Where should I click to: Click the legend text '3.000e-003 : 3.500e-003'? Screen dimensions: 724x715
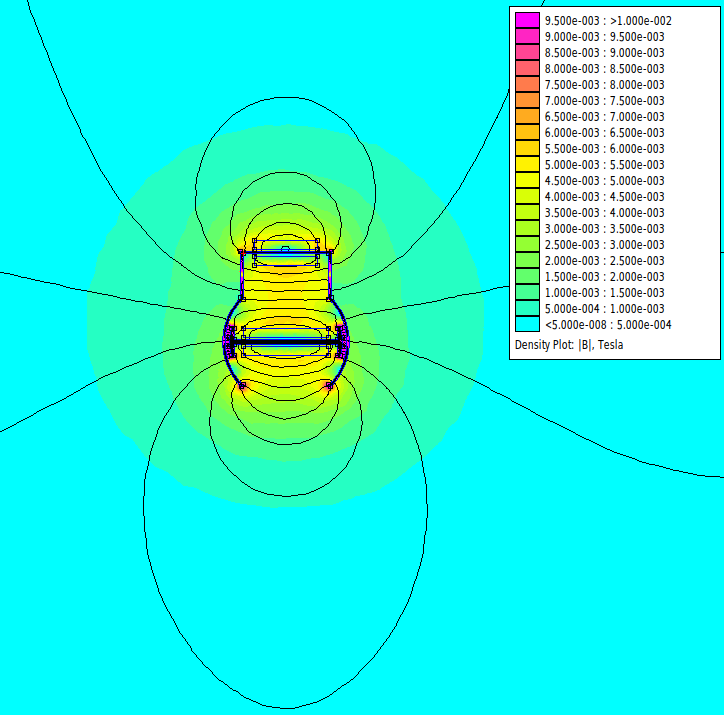(x=604, y=229)
